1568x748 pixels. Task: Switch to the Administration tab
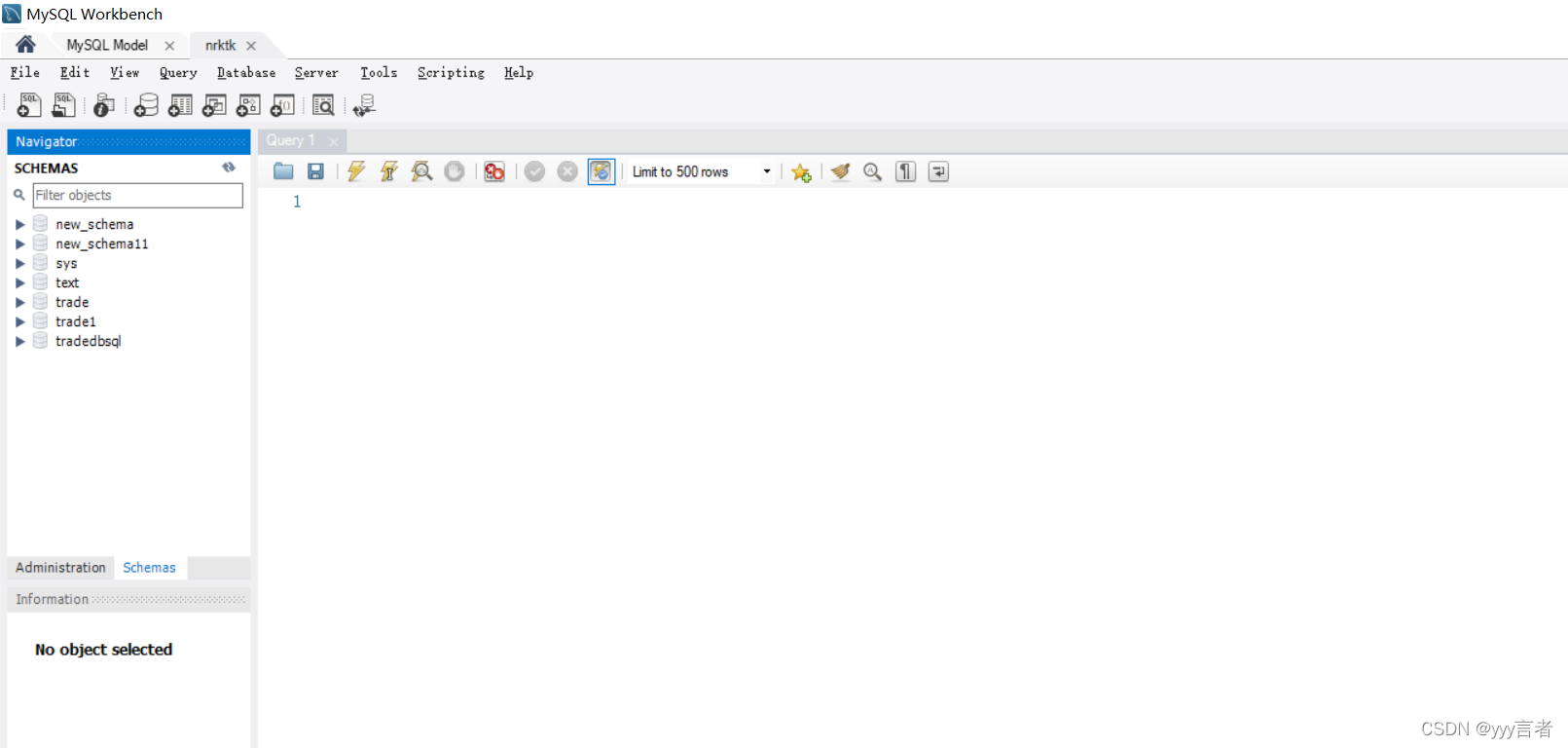[60, 568]
